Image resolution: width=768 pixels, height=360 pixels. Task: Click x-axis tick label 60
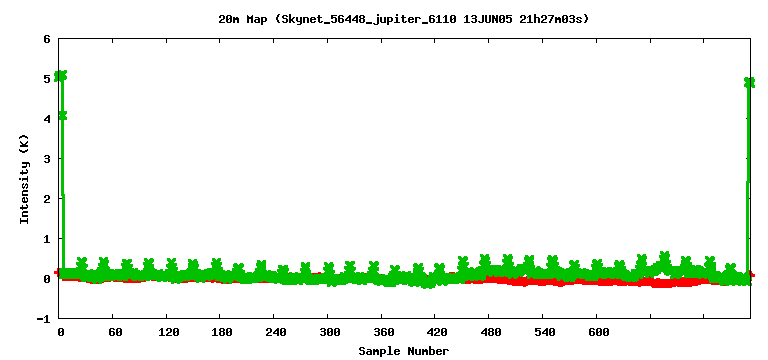tap(115, 332)
